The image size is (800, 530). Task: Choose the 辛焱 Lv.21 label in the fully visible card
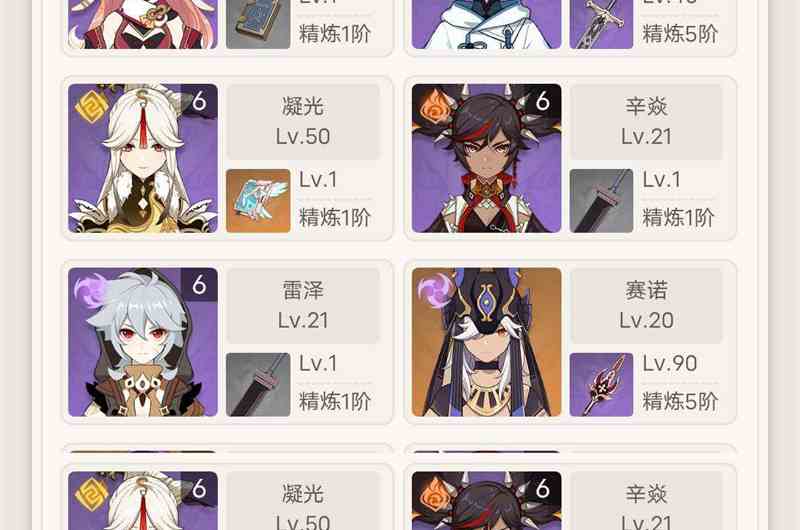coord(646,122)
